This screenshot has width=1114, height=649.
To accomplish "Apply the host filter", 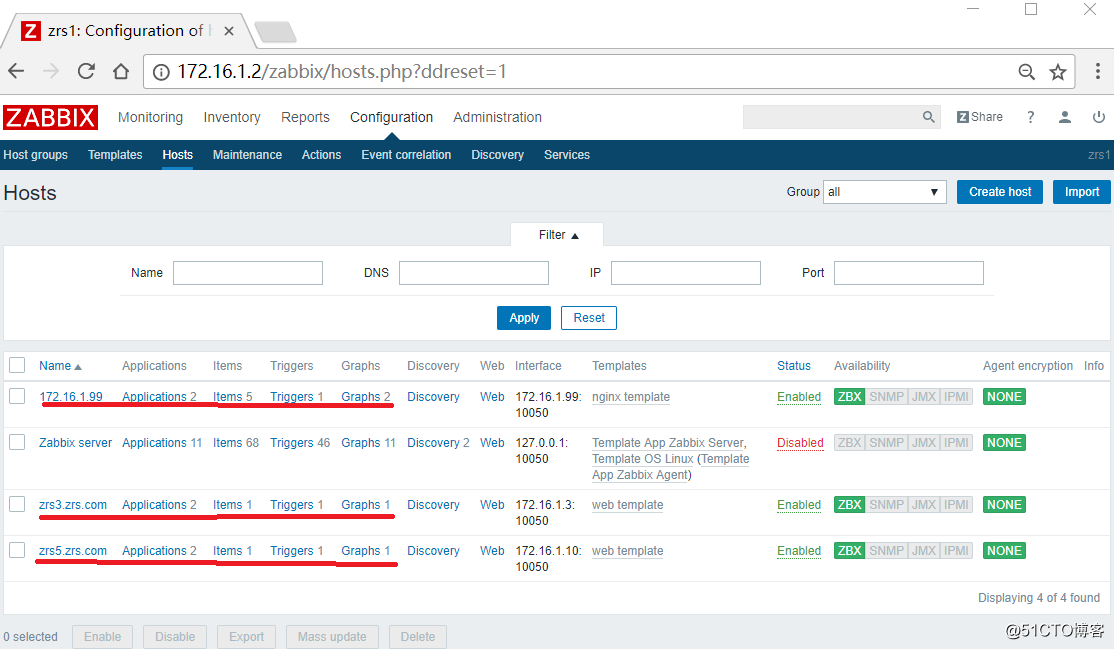I will tap(524, 318).
